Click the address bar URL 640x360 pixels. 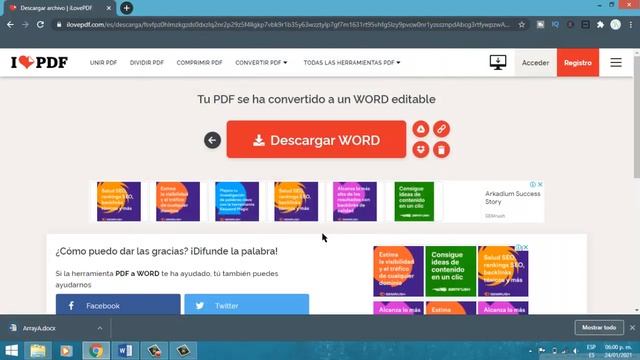(x=288, y=24)
